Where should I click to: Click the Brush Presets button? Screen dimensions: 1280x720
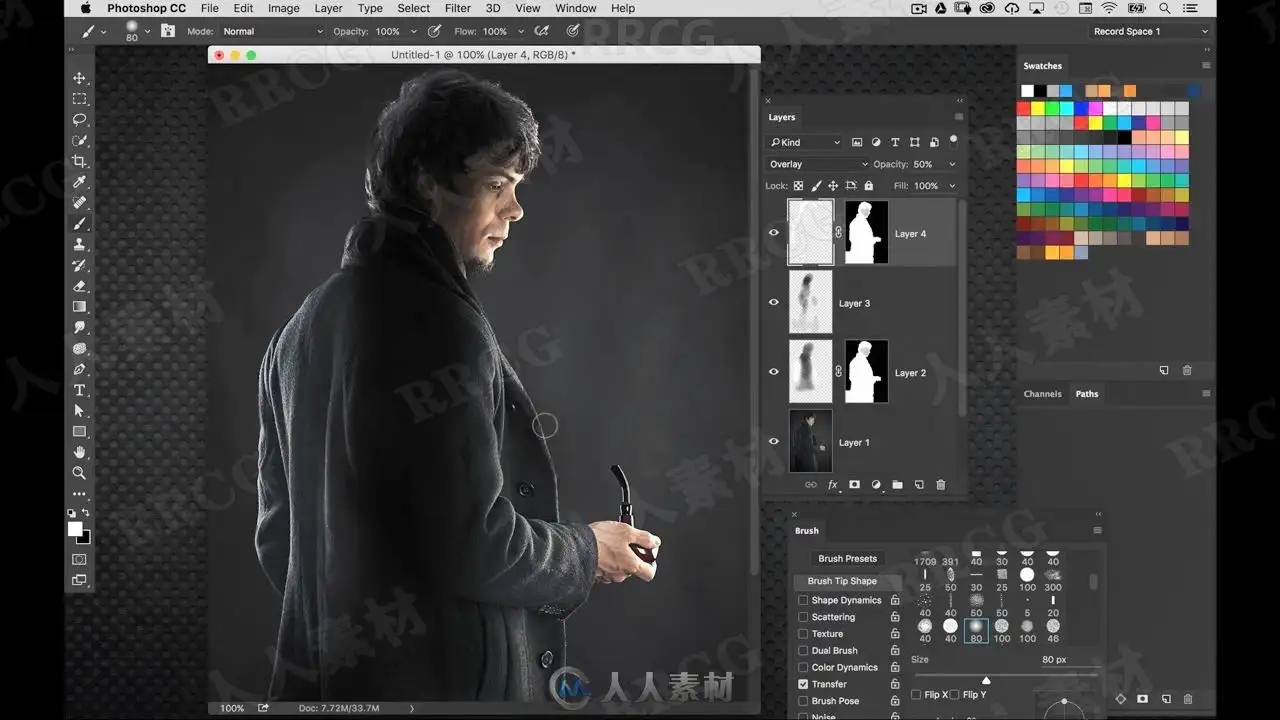coord(847,559)
